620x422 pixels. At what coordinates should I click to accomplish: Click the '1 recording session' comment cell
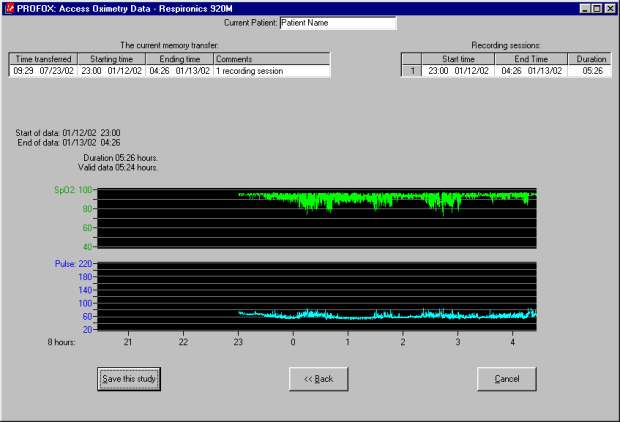point(272,71)
